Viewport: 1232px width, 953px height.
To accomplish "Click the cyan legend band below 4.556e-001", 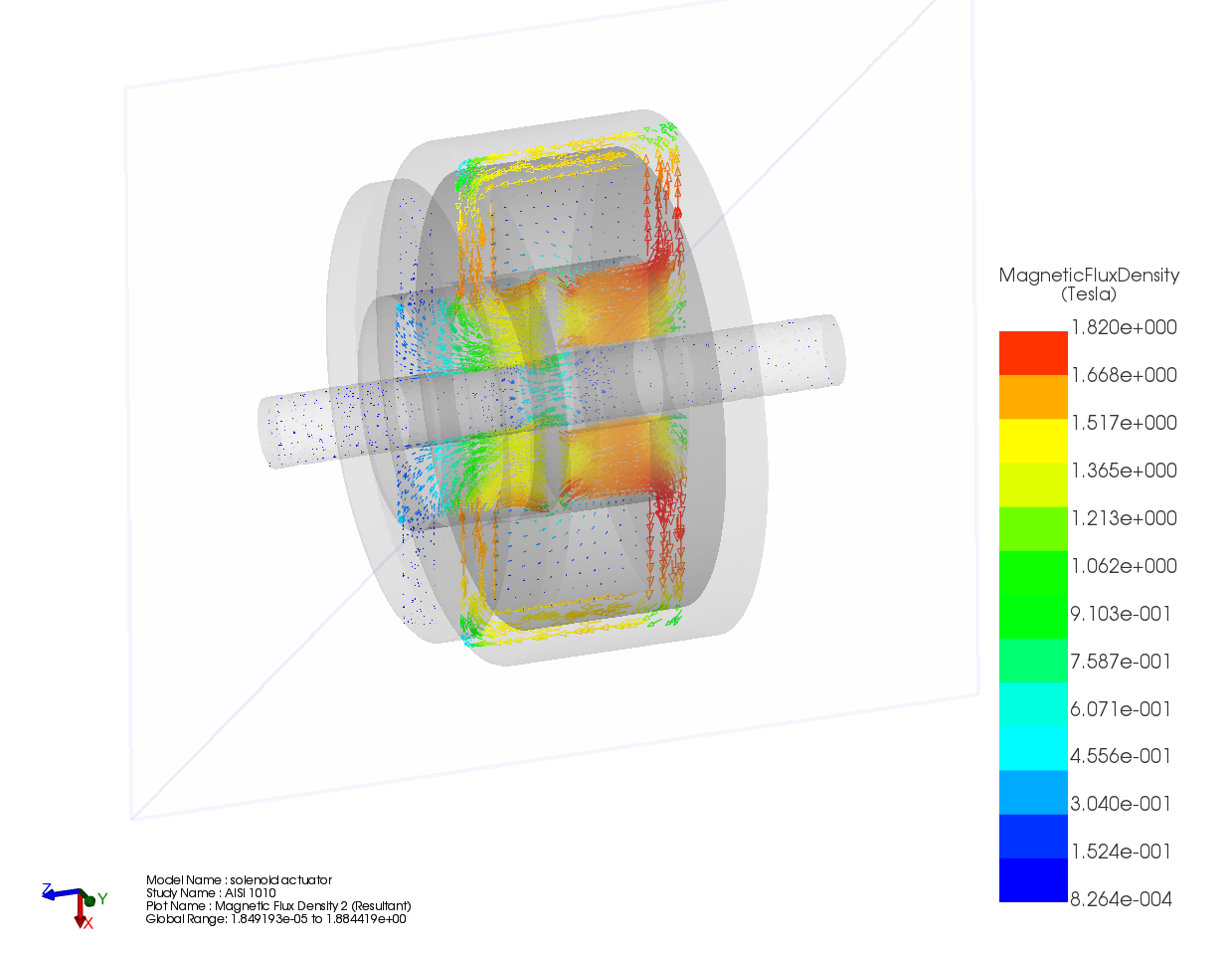I will (x=1032, y=792).
